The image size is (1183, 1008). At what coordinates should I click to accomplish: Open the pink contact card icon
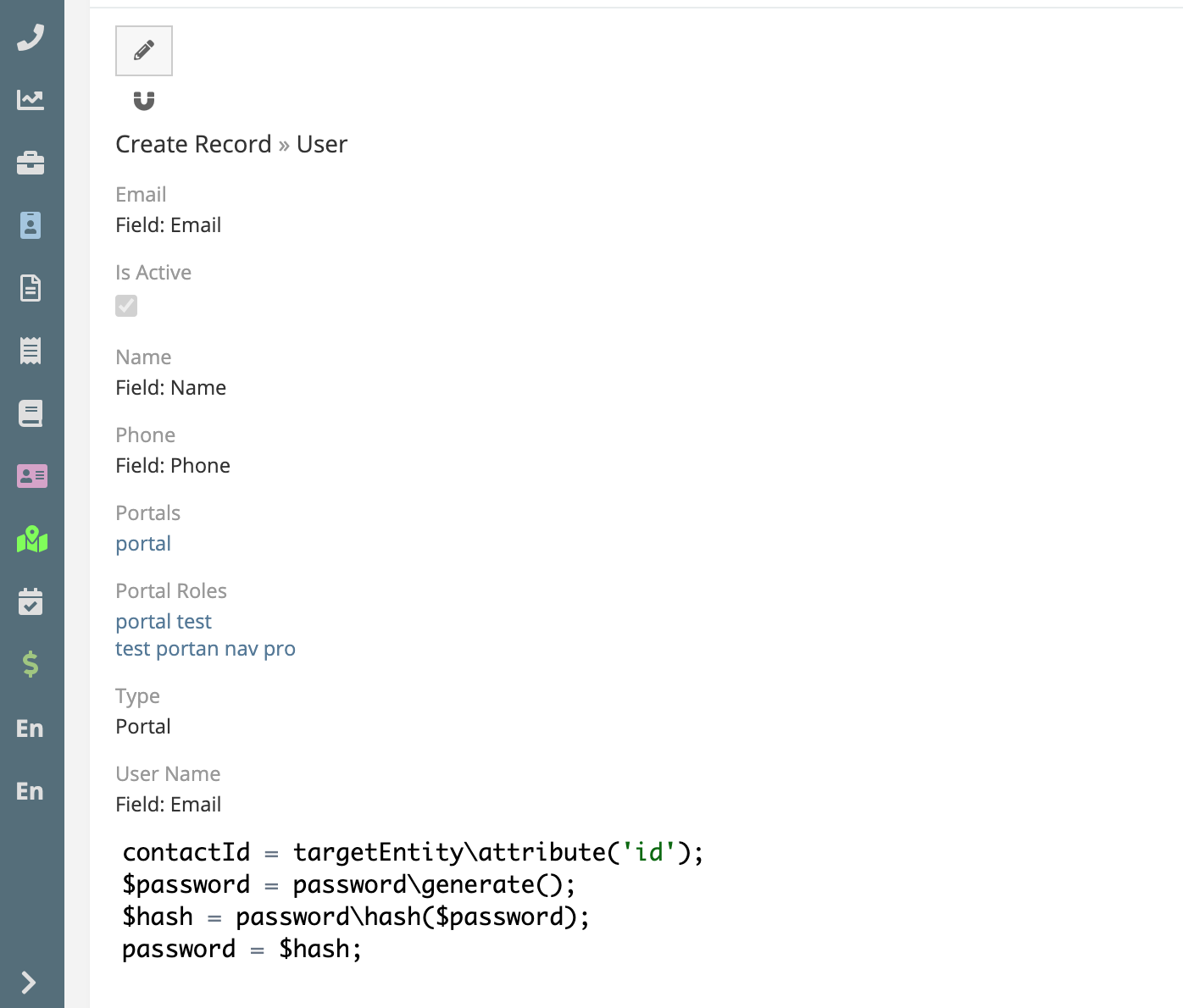pos(31,476)
